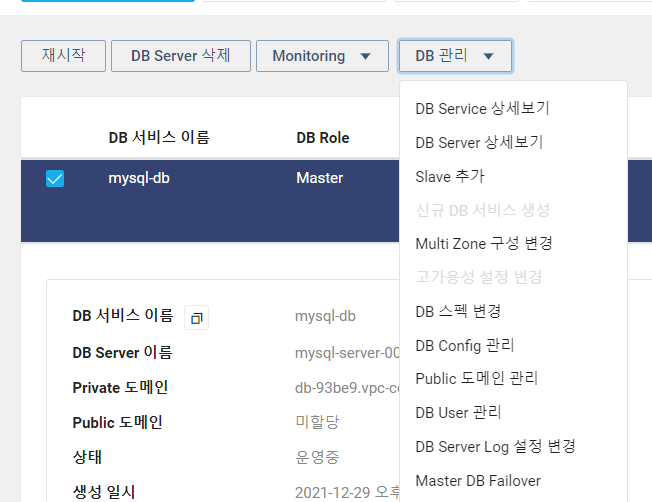Click the DB Server 삭제 button
Image resolution: width=652 pixels, height=502 pixels.
(181, 56)
